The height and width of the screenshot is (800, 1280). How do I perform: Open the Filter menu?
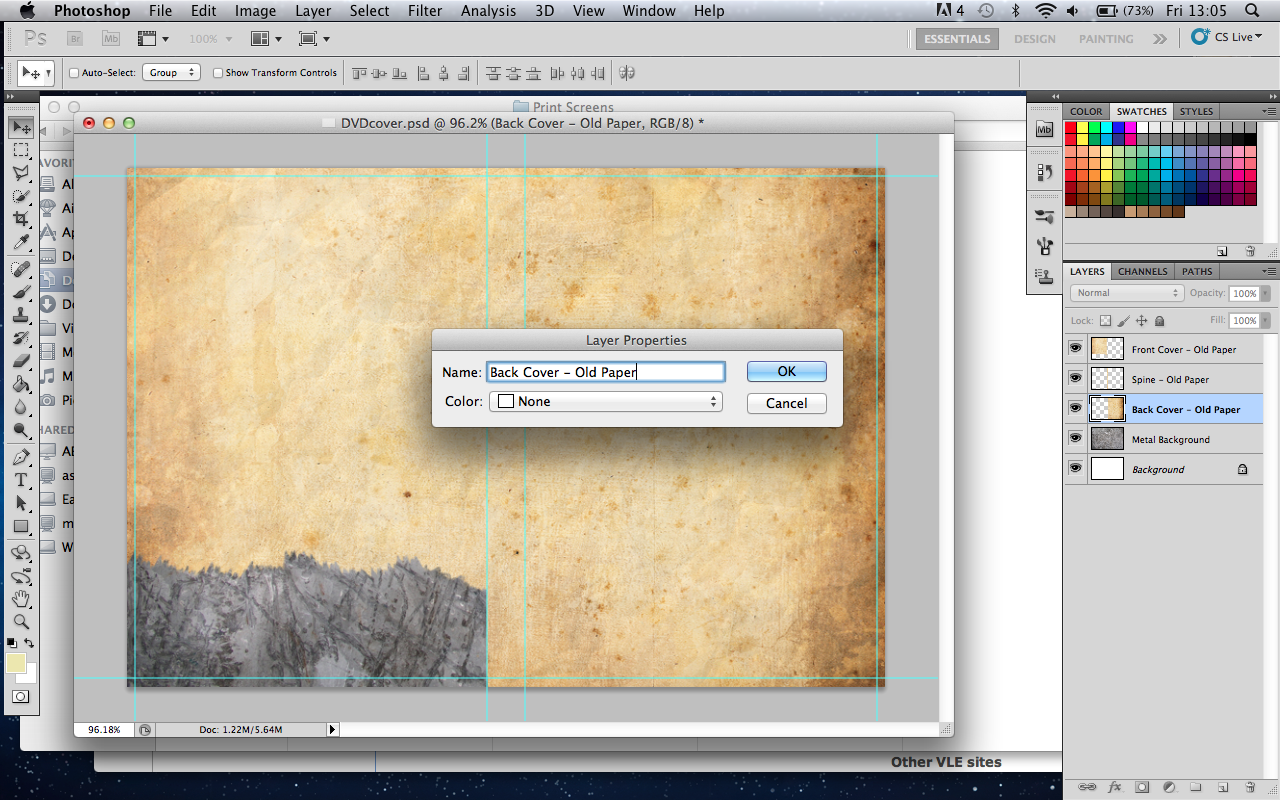(x=425, y=11)
